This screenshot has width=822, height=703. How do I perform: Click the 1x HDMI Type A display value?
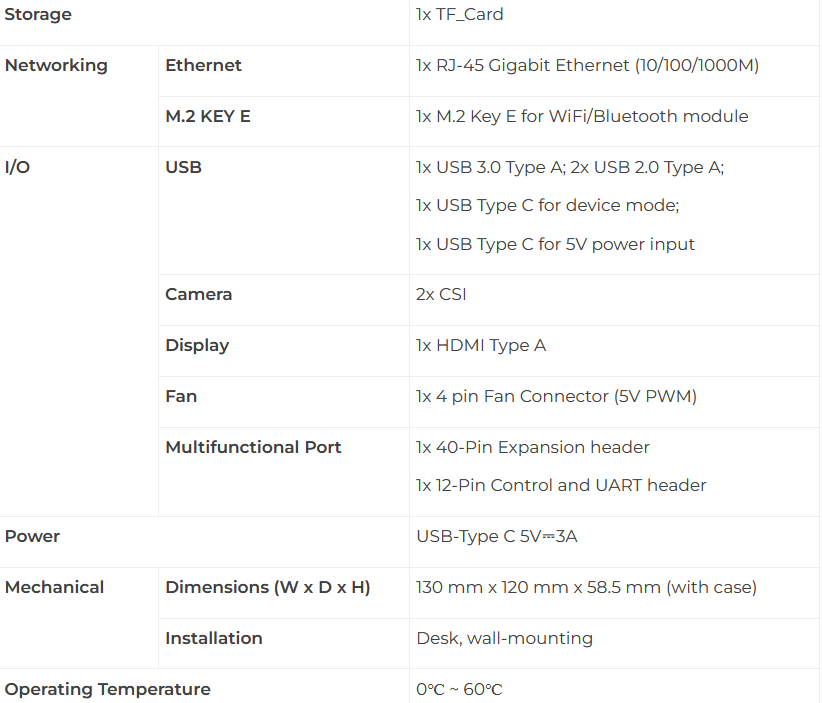481,345
